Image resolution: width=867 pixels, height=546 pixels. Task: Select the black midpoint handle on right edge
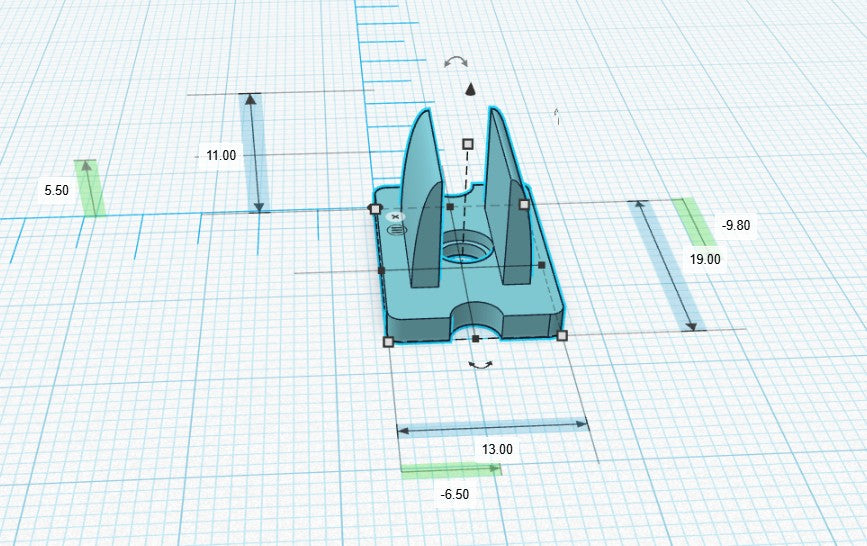pos(541,266)
